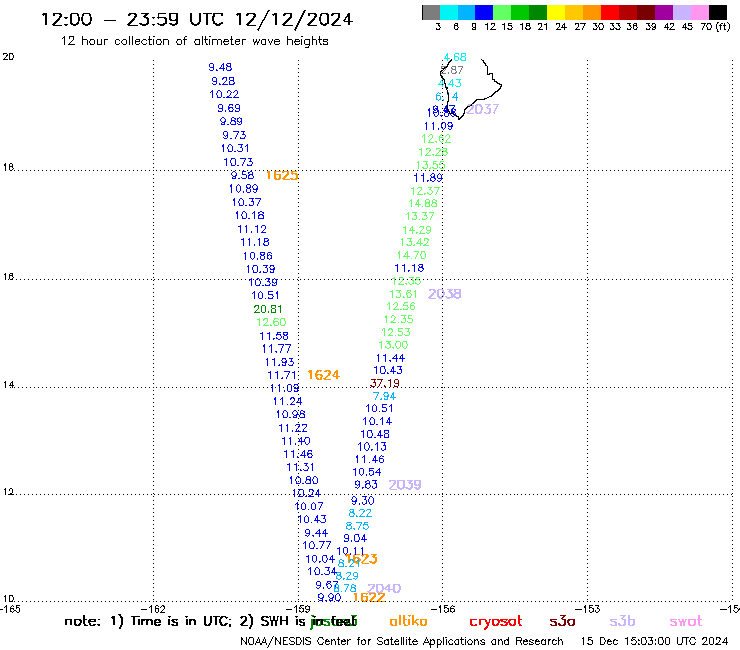Click the longitude axis label -153
This screenshot has width=740, height=650.
point(588,609)
